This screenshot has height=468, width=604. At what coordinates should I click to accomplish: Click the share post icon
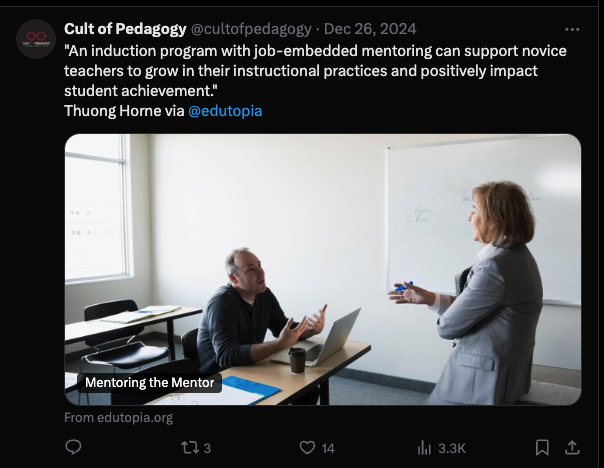click(x=572, y=447)
